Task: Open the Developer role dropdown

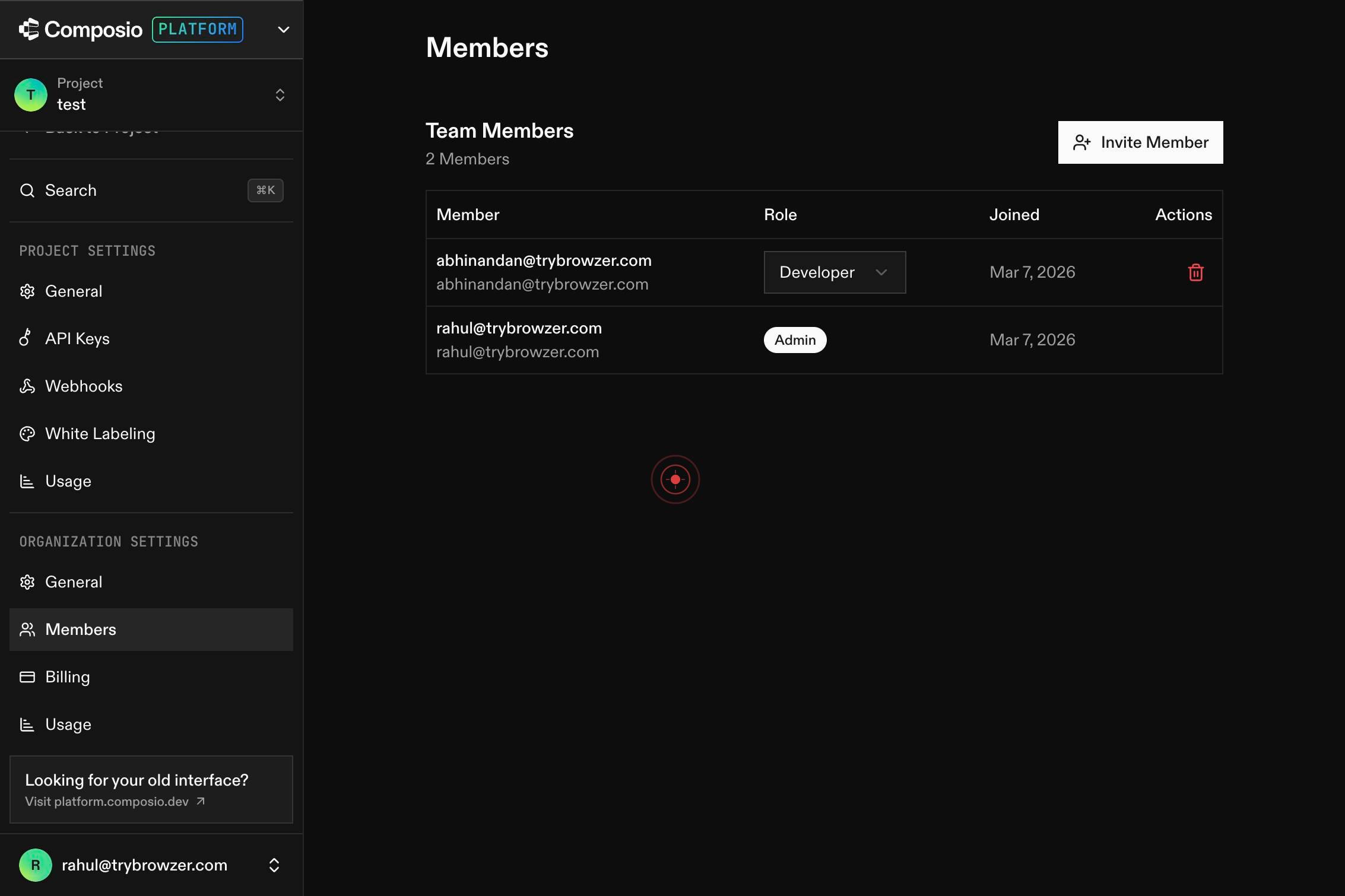Action: pyautogui.click(x=835, y=272)
